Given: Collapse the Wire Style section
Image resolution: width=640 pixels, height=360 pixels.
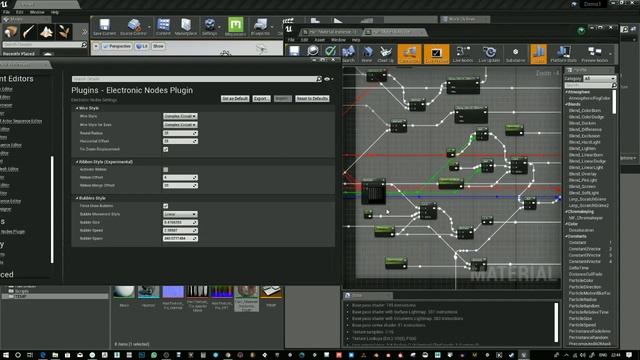Looking at the screenshot, I should 77,108.
